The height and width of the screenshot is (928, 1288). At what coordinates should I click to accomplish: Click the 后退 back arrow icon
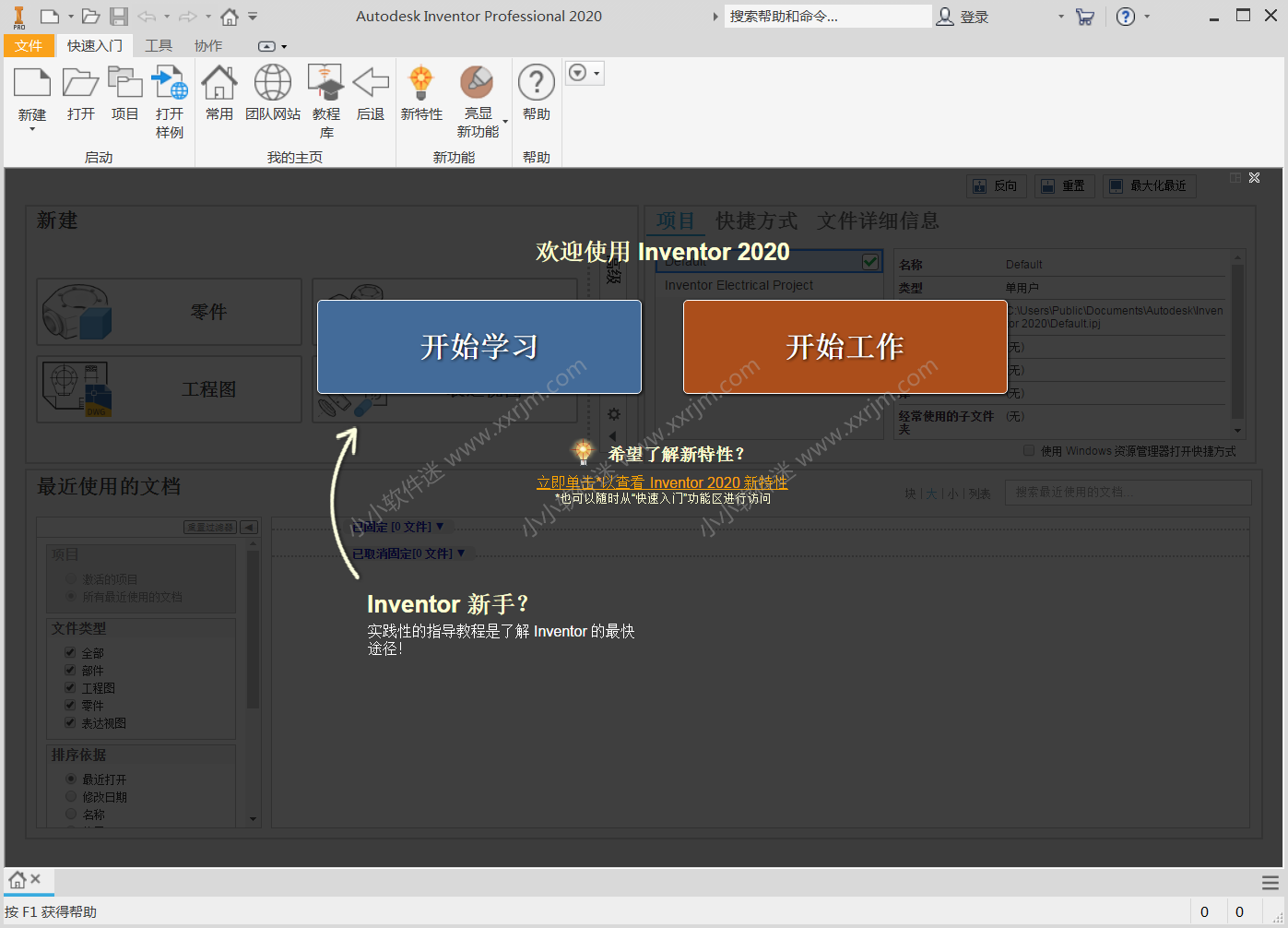371,83
